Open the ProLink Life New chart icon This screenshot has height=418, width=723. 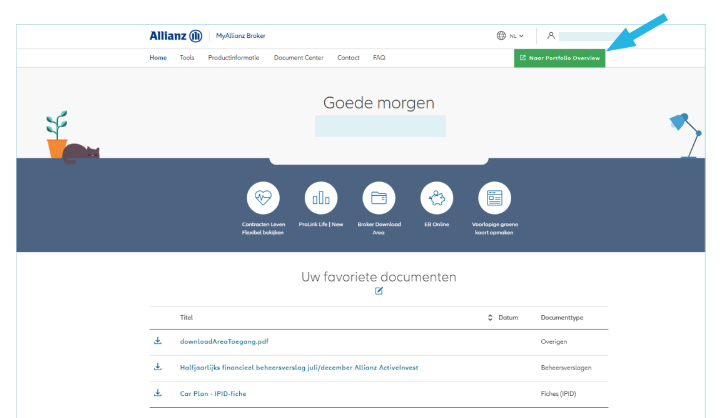[x=321, y=198]
